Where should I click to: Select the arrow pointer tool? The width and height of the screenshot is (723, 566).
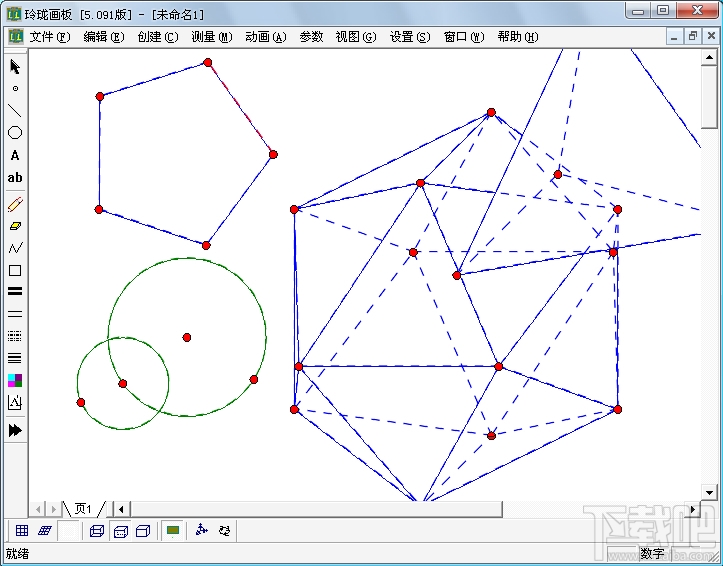pyautogui.click(x=15, y=67)
